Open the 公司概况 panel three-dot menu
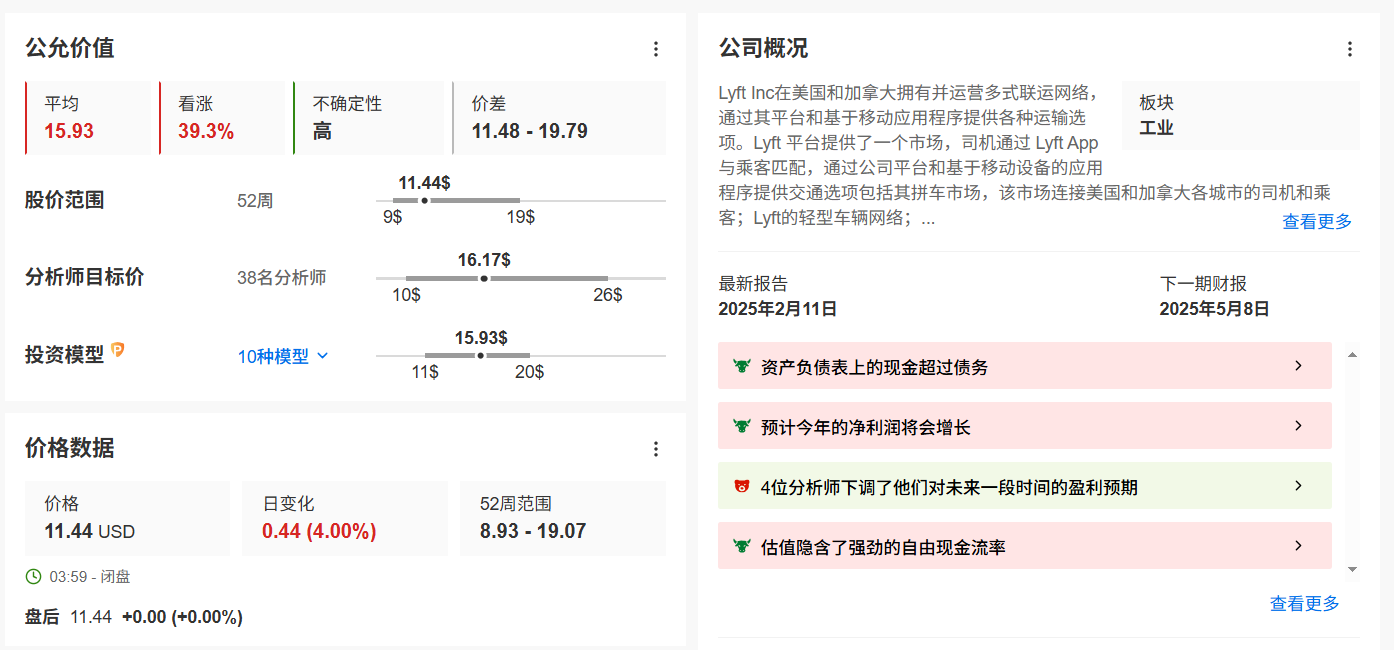 pyautogui.click(x=1350, y=49)
